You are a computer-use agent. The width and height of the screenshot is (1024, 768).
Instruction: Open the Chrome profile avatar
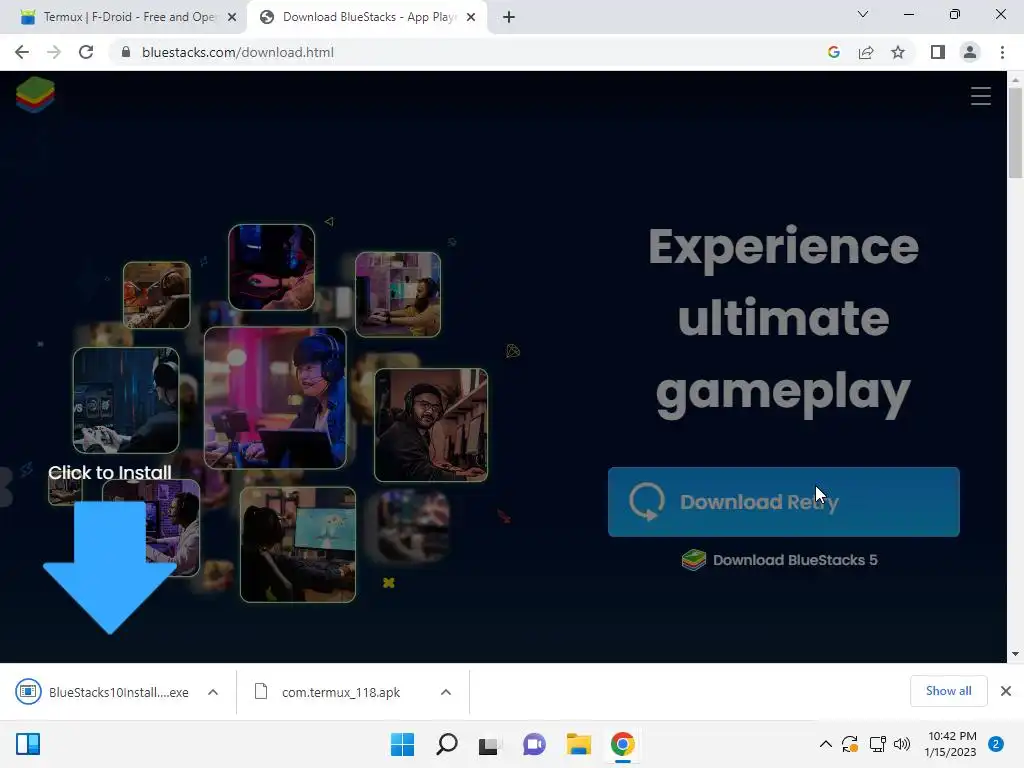tap(970, 52)
